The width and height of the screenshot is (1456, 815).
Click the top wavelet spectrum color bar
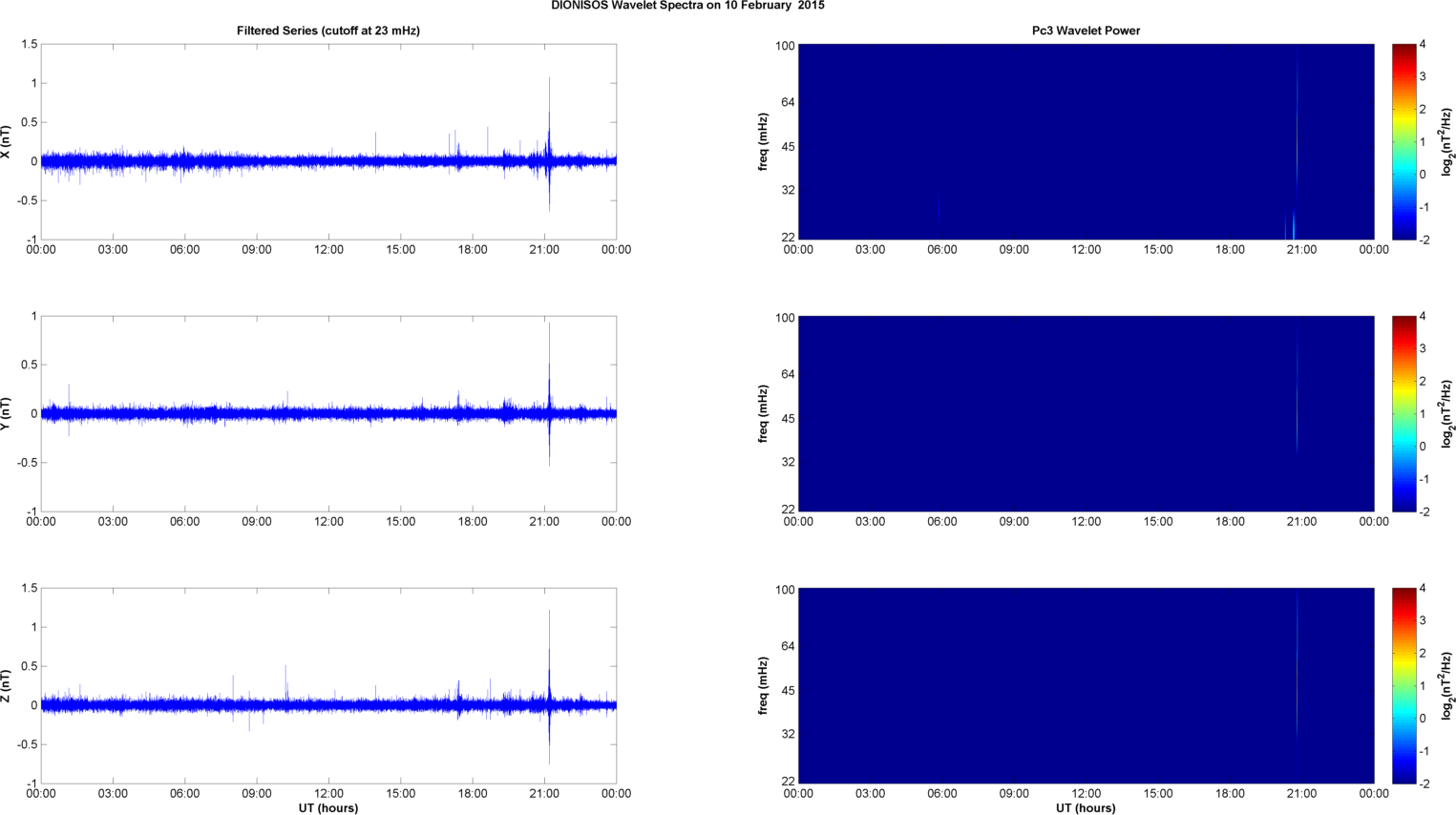point(1403,141)
